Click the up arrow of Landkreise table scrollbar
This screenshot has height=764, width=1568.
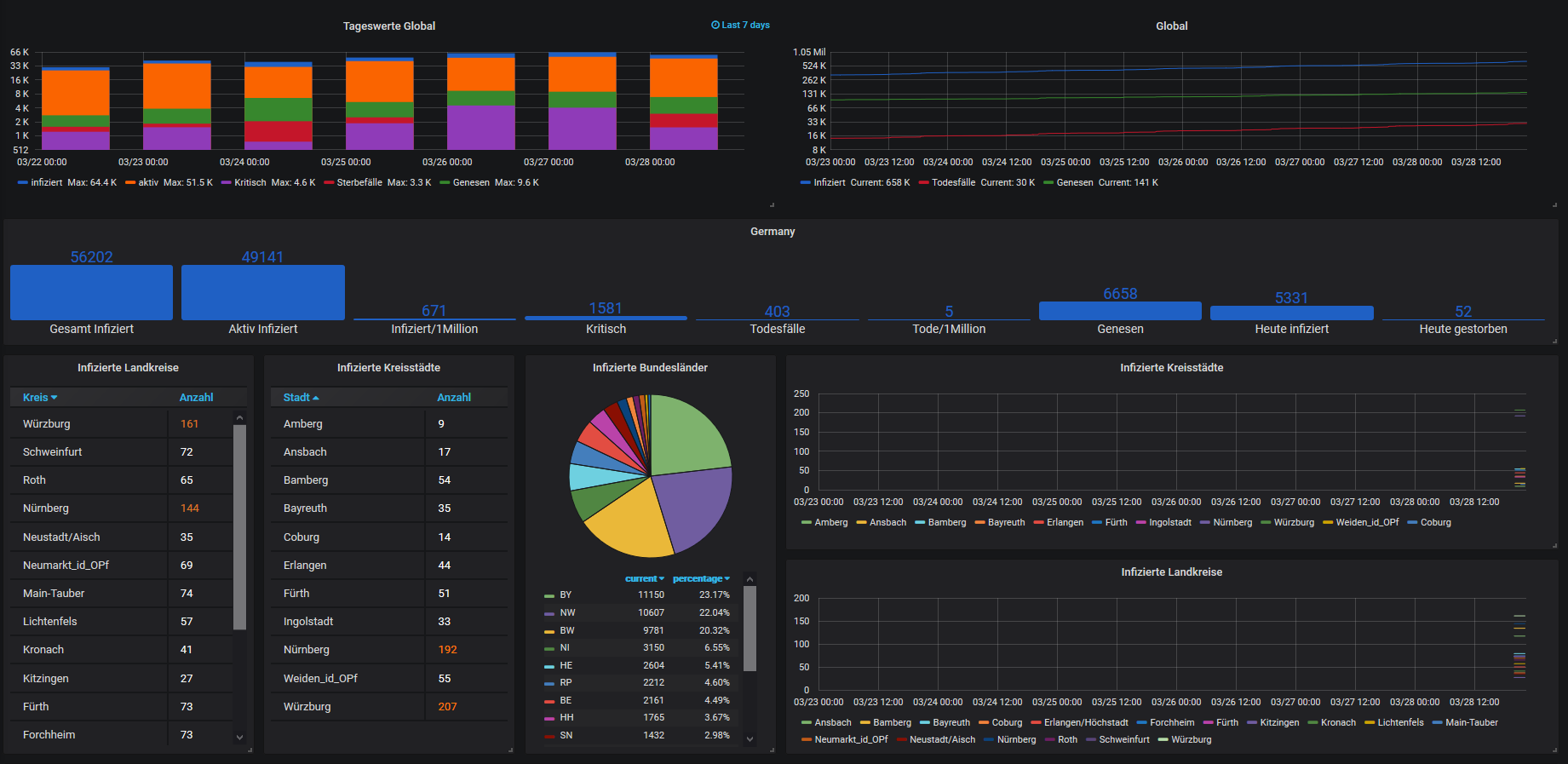coord(239,417)
